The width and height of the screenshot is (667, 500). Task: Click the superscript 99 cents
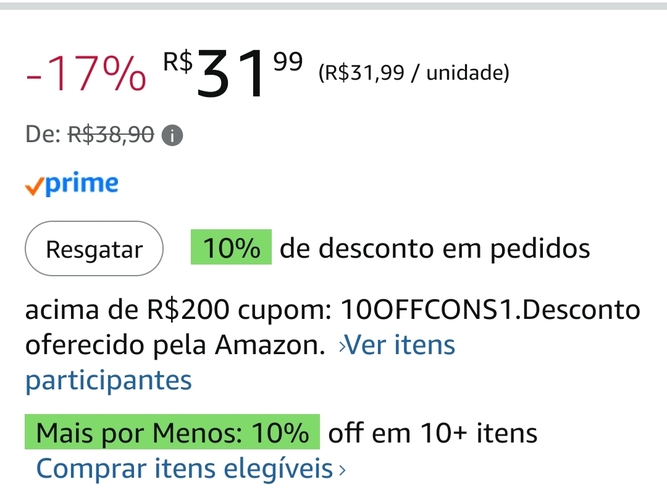pyautogui.click(x=288, y=62)
